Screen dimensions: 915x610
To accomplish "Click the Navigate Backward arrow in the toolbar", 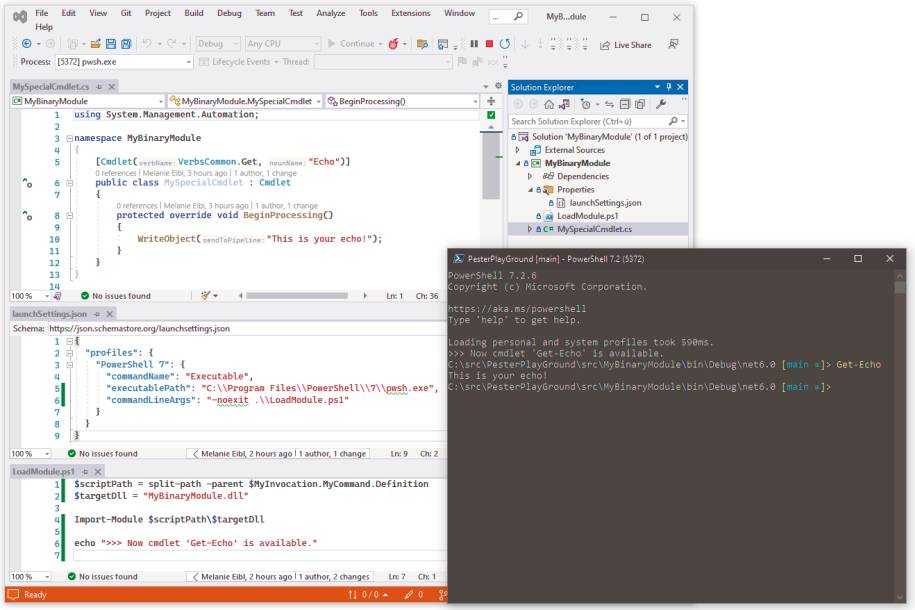I will [26, 44].
